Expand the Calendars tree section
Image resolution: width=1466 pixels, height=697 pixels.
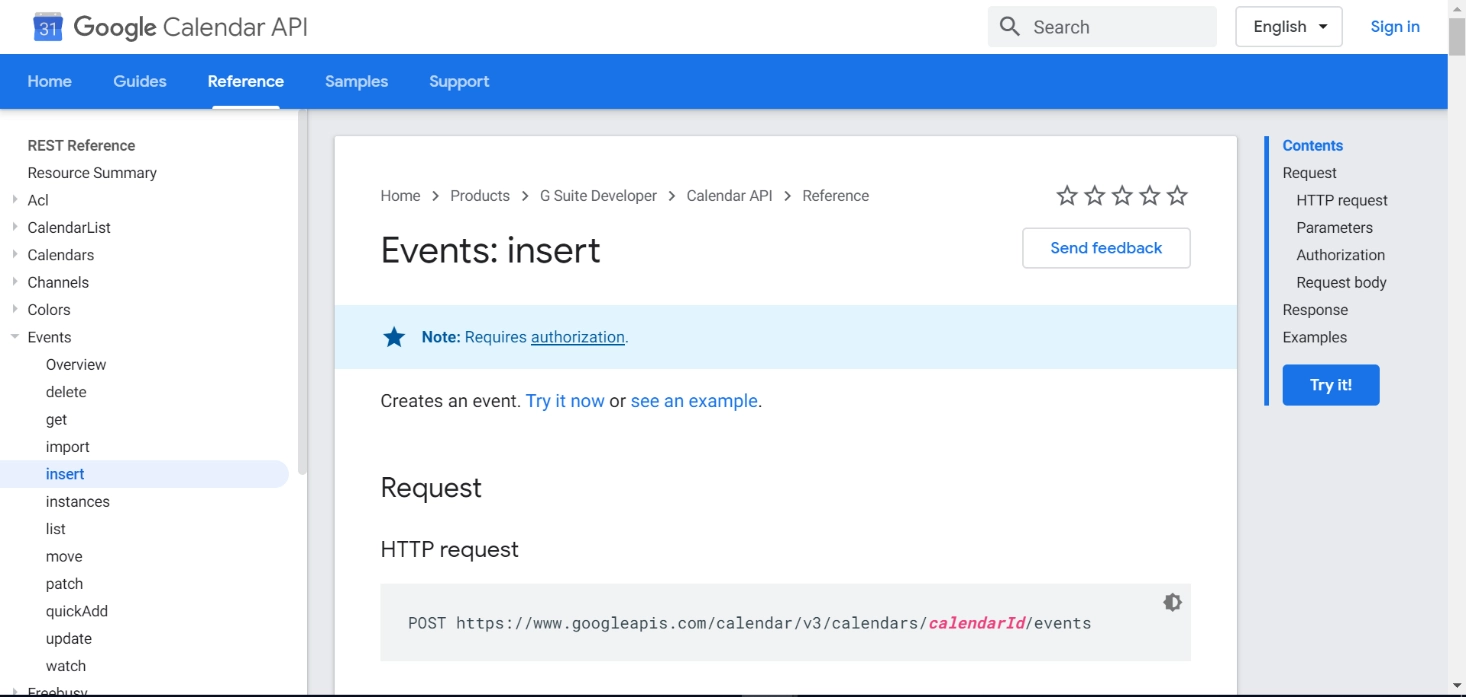15,255
